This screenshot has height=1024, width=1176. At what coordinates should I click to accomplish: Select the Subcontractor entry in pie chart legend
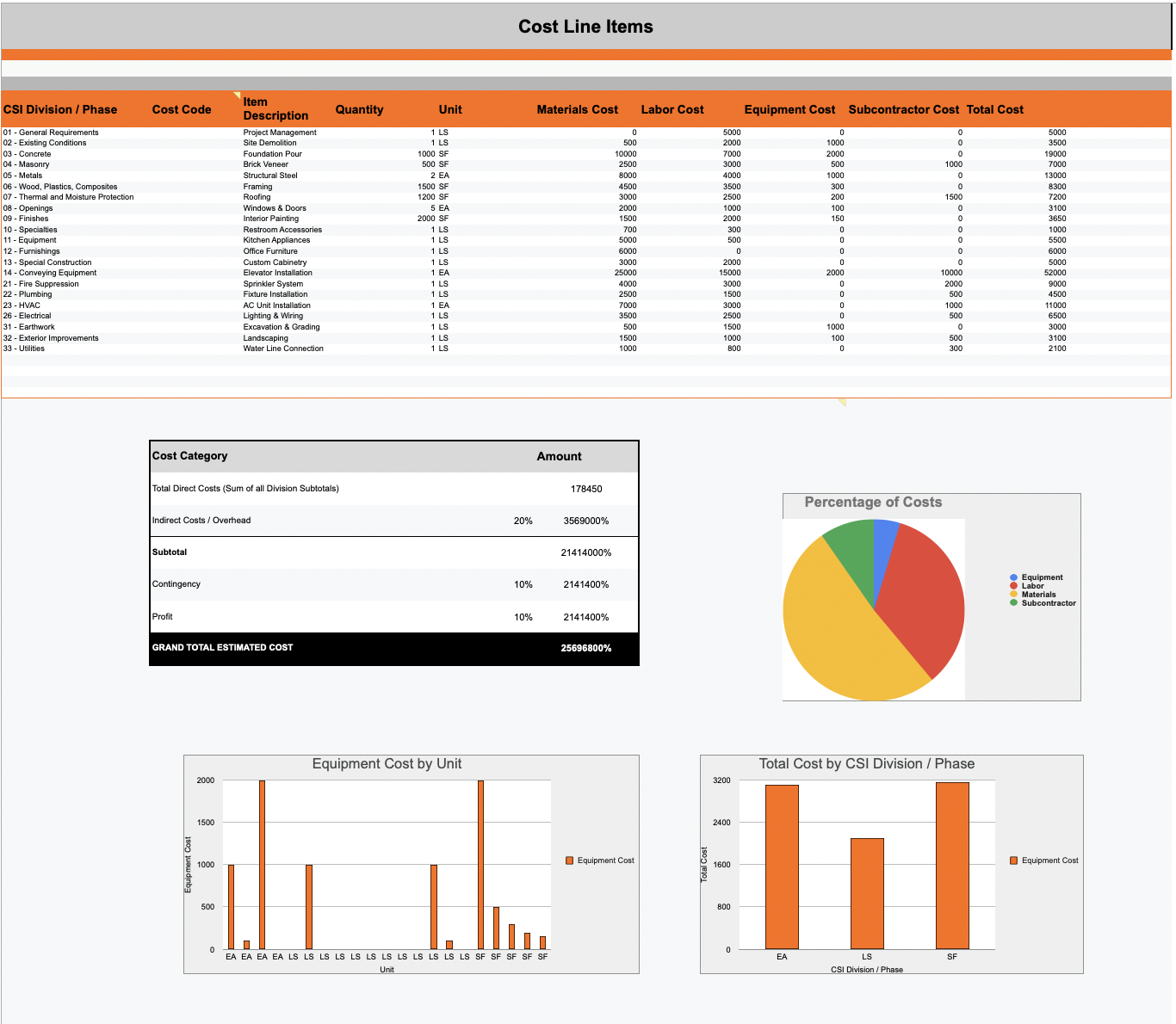pyautogui.click(x=1048, y=603)
